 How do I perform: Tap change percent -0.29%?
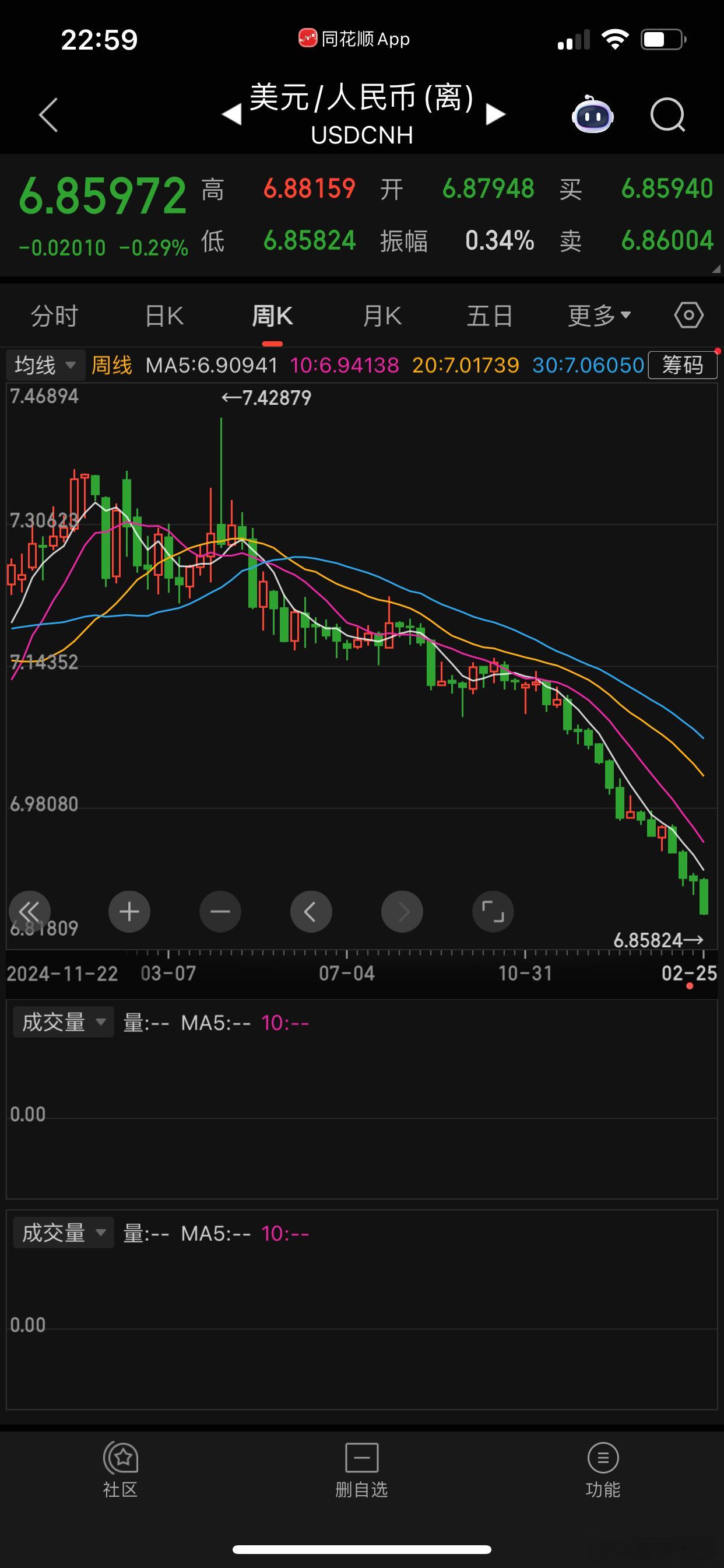[x=154, y=248]
